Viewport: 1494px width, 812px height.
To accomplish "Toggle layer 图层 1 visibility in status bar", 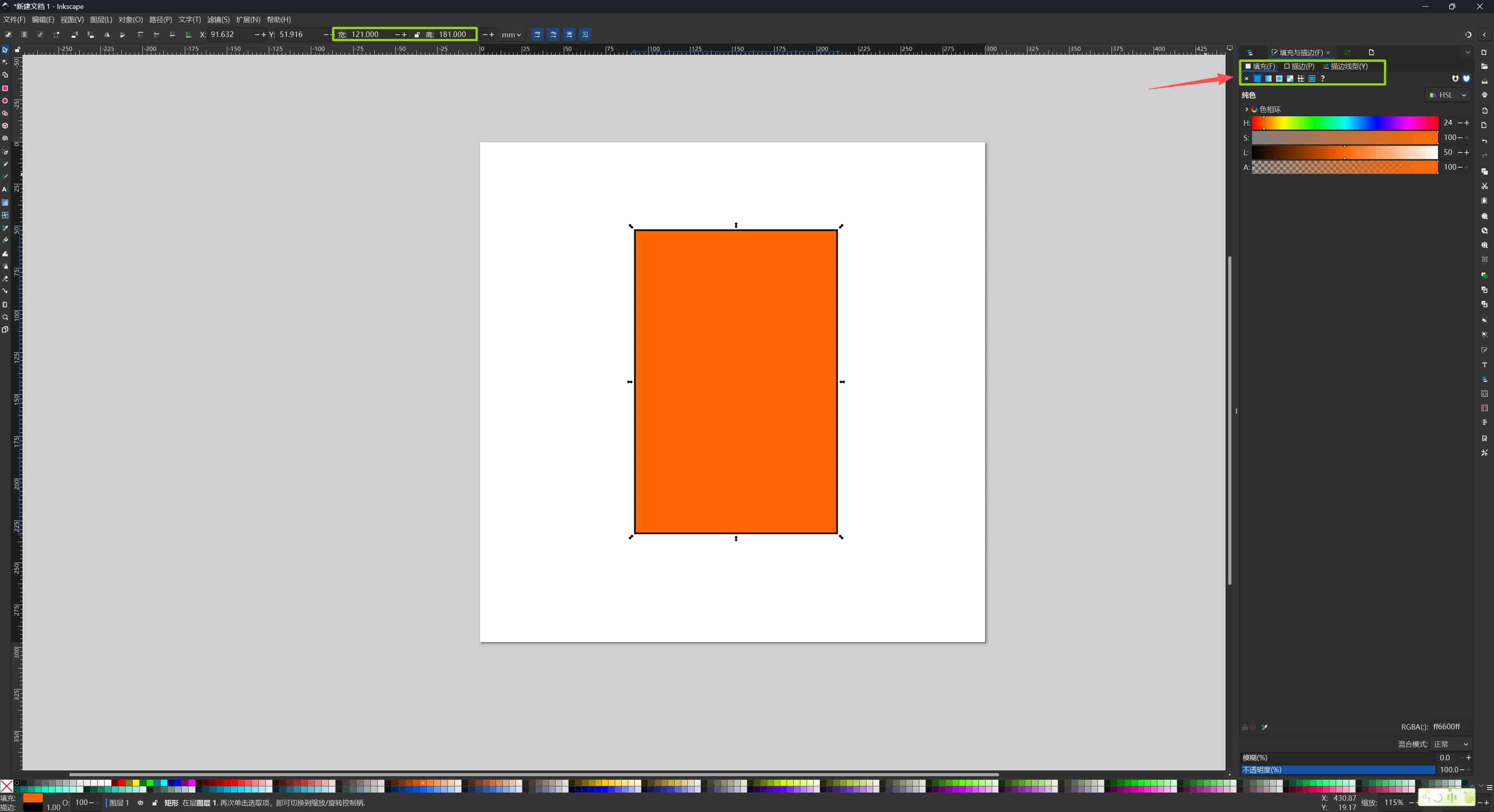I will click(x=140, y=803).
